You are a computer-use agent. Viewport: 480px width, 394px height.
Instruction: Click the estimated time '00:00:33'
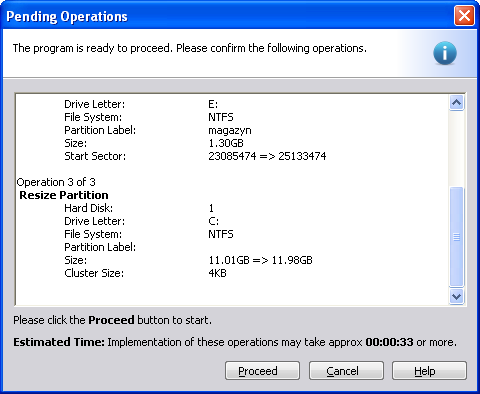click(x=389, y=342)
